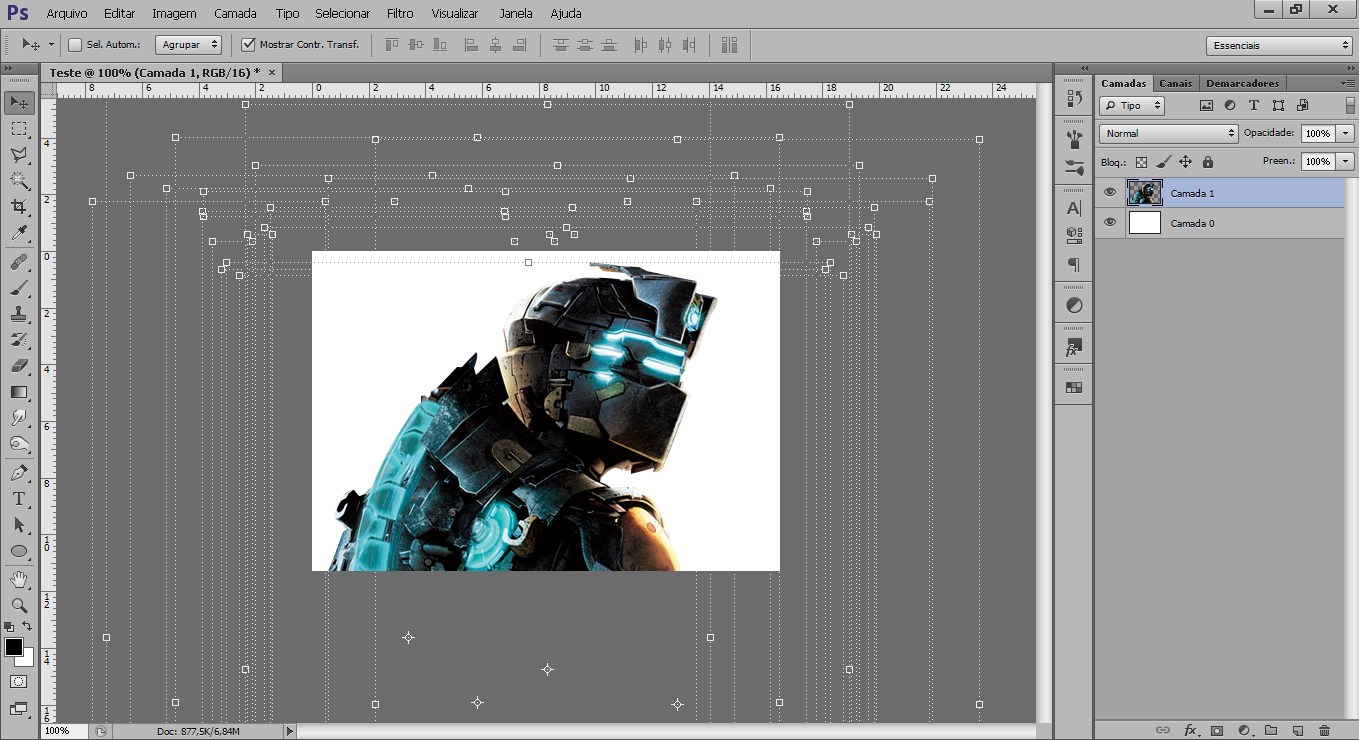Select the Move tool in the toolbox
This screenshot has width=1359, height=740.
19,103
